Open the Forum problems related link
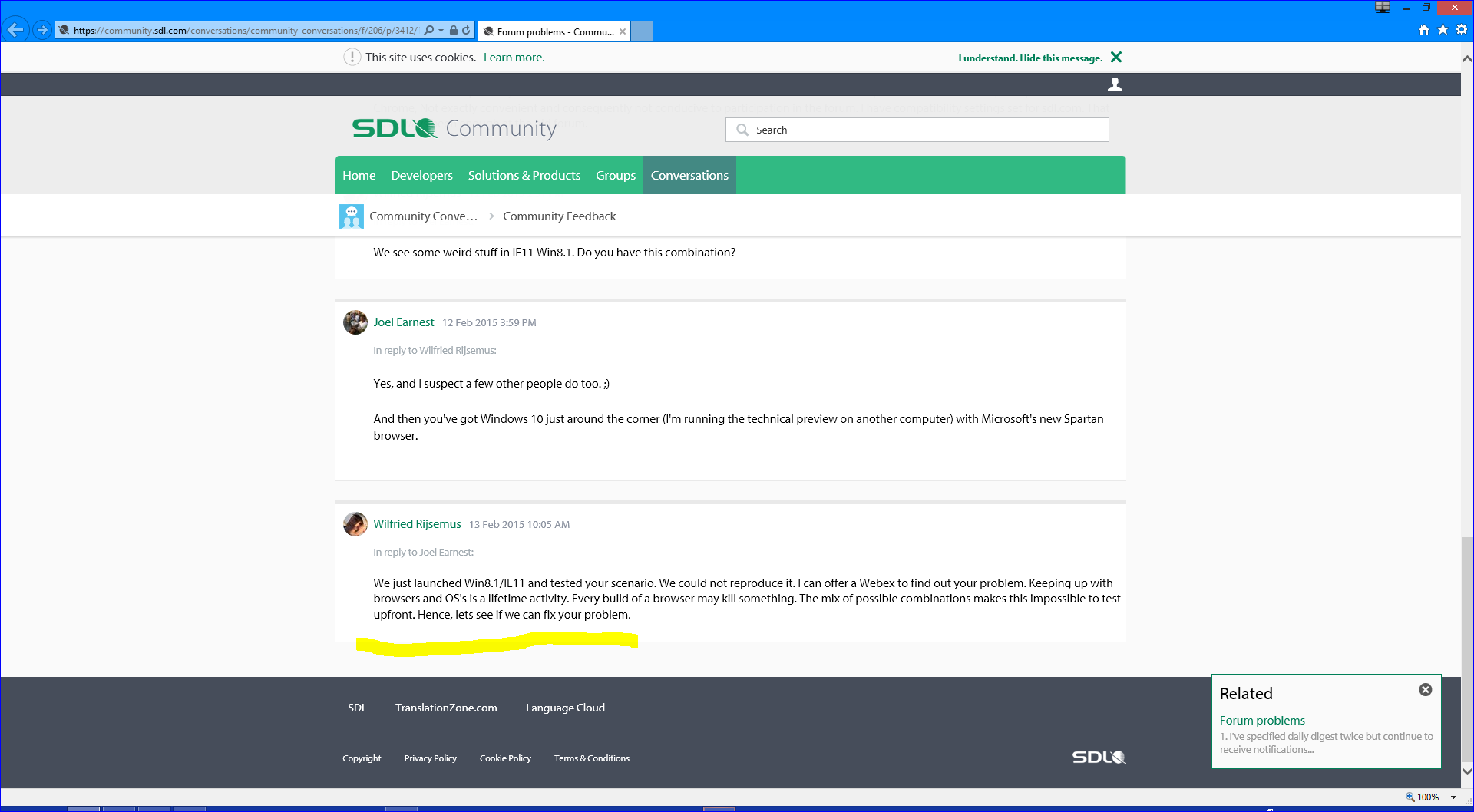The height and width of the screenshot is (812, 1474). (x=1262, y=721)
